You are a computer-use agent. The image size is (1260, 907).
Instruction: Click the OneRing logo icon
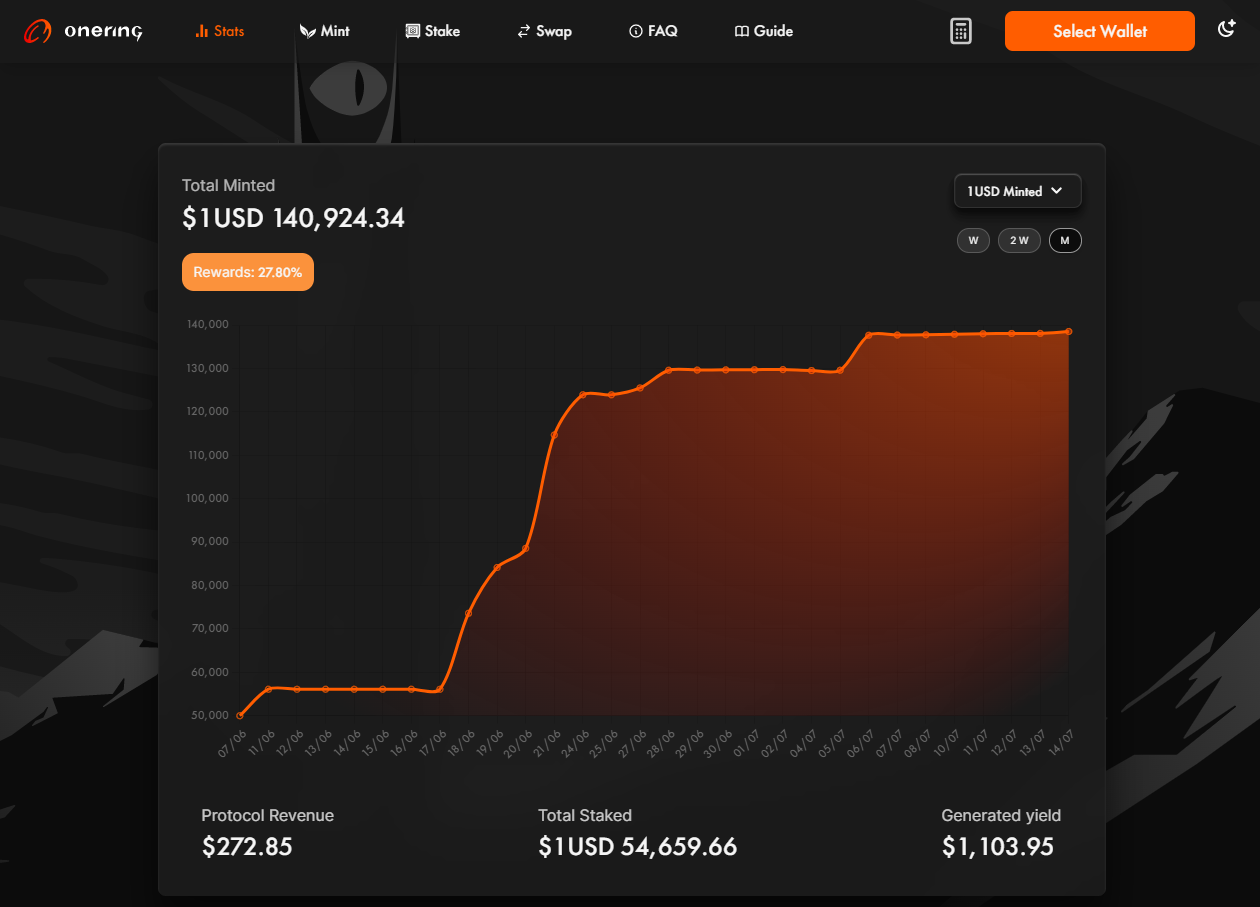pos(38,32)
